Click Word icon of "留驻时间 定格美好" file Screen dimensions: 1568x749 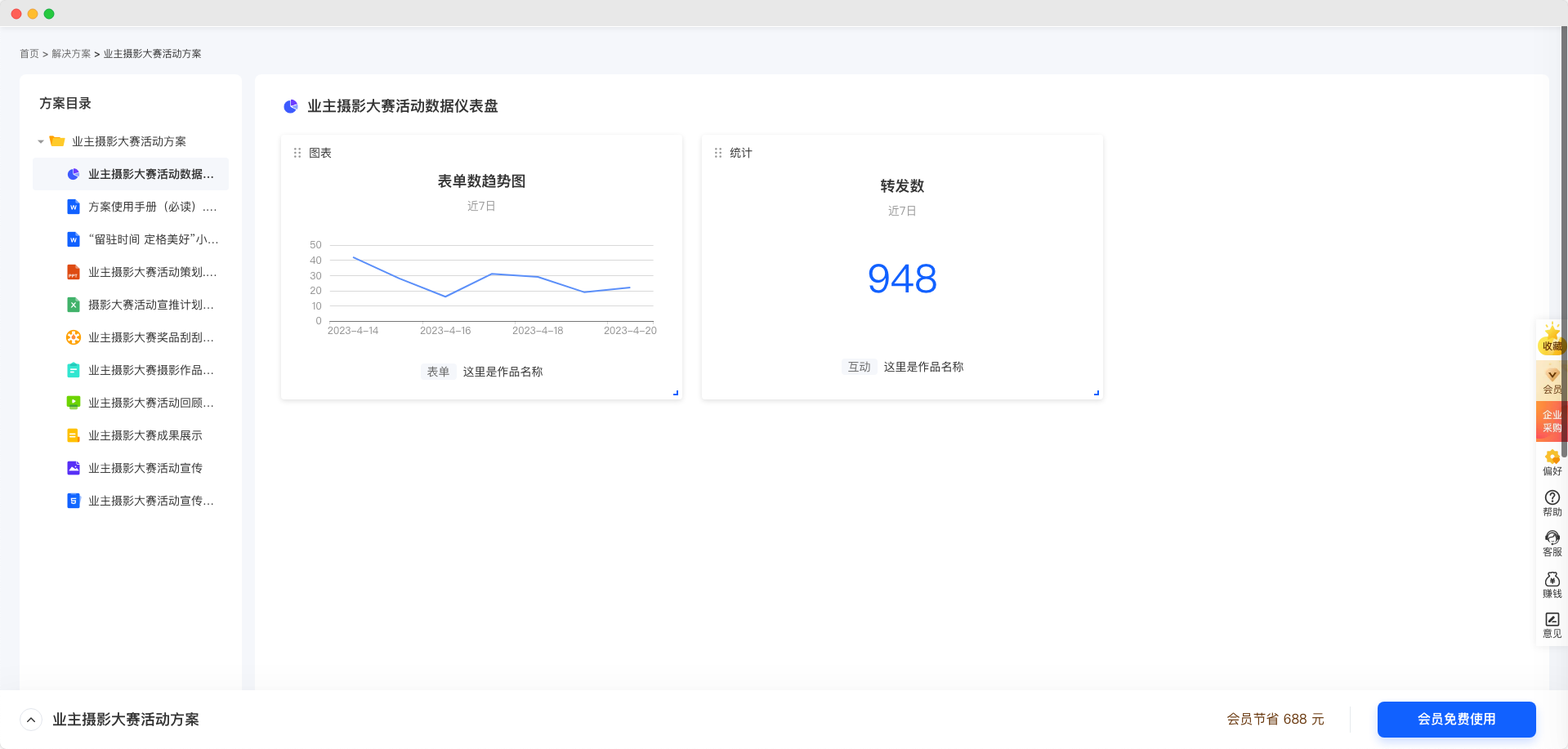[74, 239]
